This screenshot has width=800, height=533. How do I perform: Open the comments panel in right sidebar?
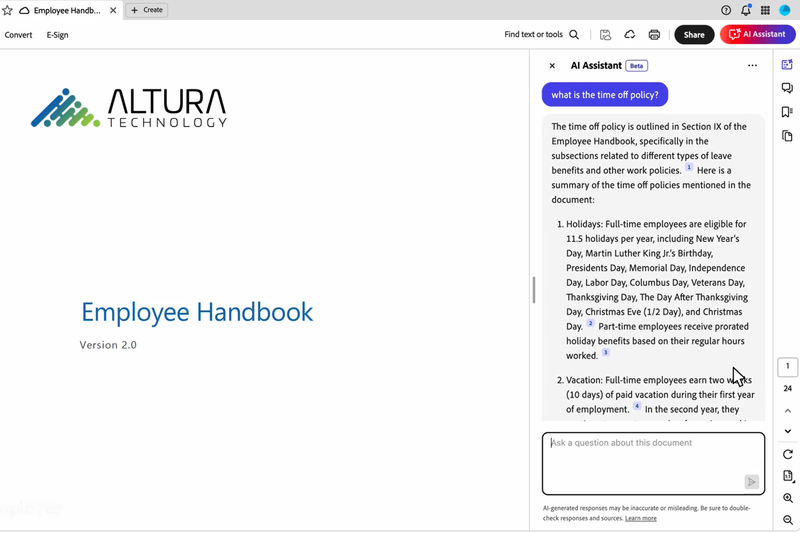pyautogui.click(x=787, y=88)
